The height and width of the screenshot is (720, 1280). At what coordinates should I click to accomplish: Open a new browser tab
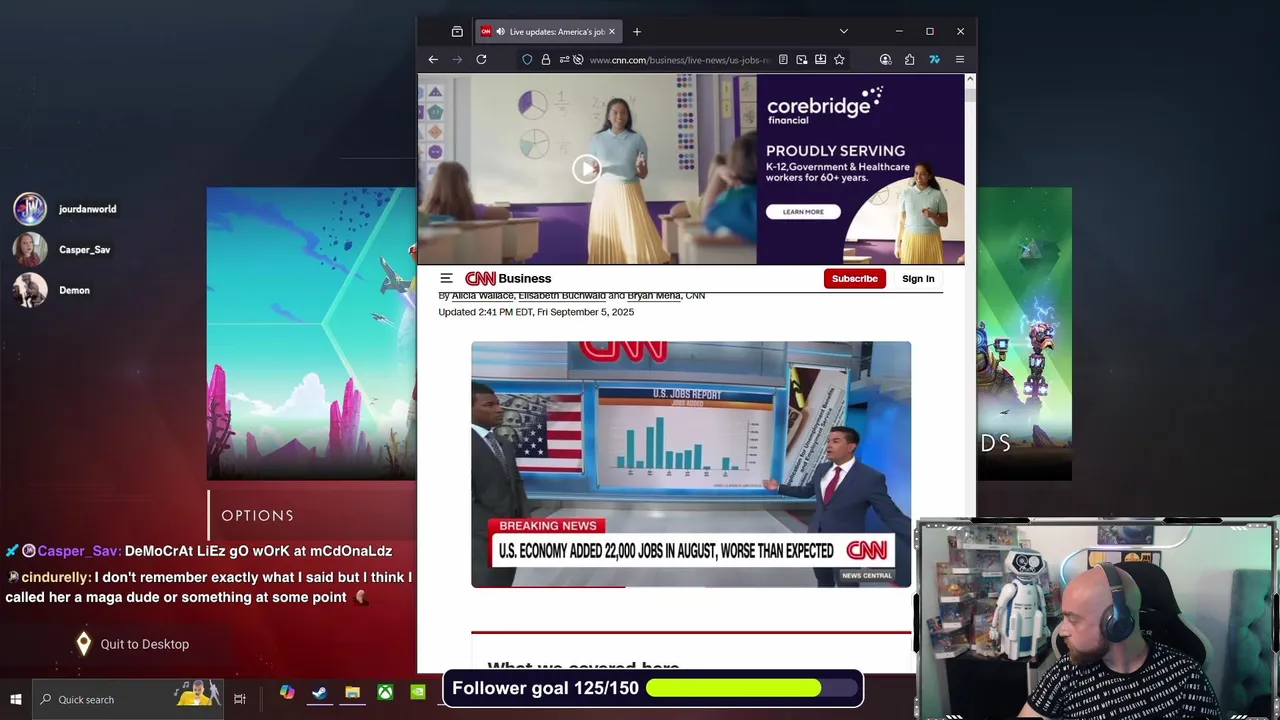pyautogui.click(x=637, y=32)
